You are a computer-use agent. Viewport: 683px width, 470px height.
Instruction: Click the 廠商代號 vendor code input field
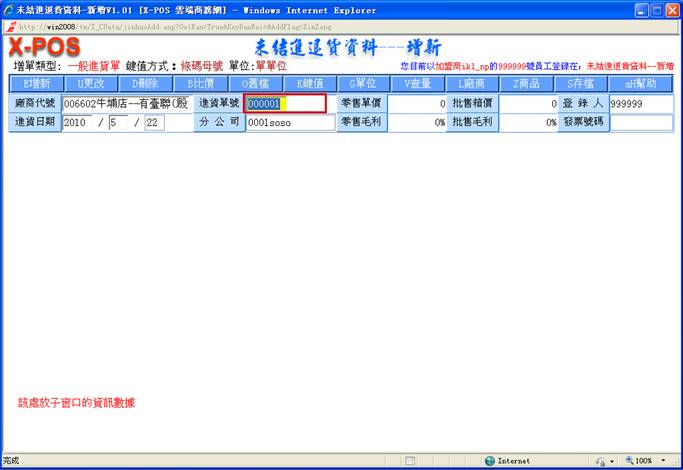pyautogui.click(x=125, y=103)
